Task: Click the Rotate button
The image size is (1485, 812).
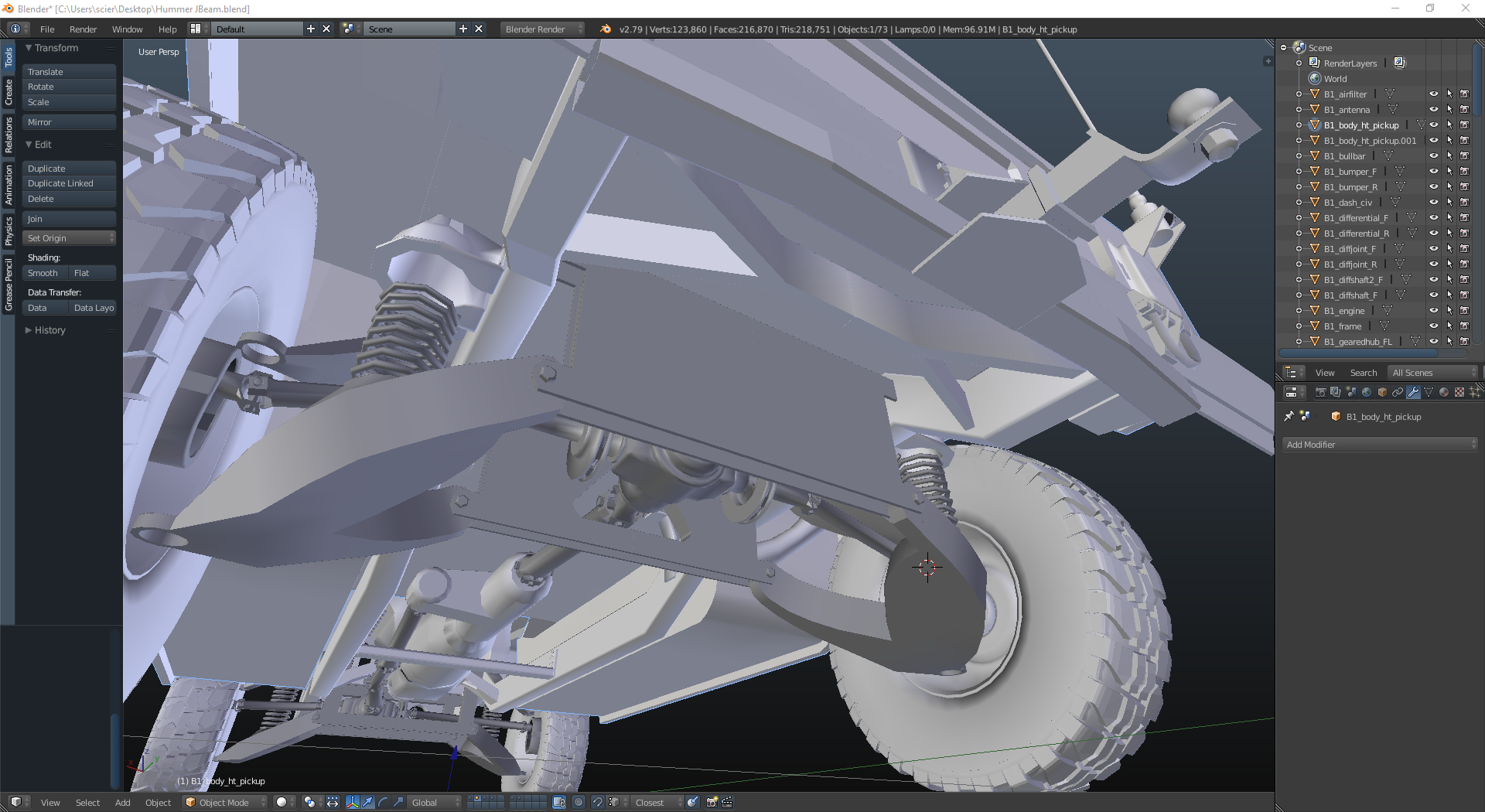Action: (69, 87)
